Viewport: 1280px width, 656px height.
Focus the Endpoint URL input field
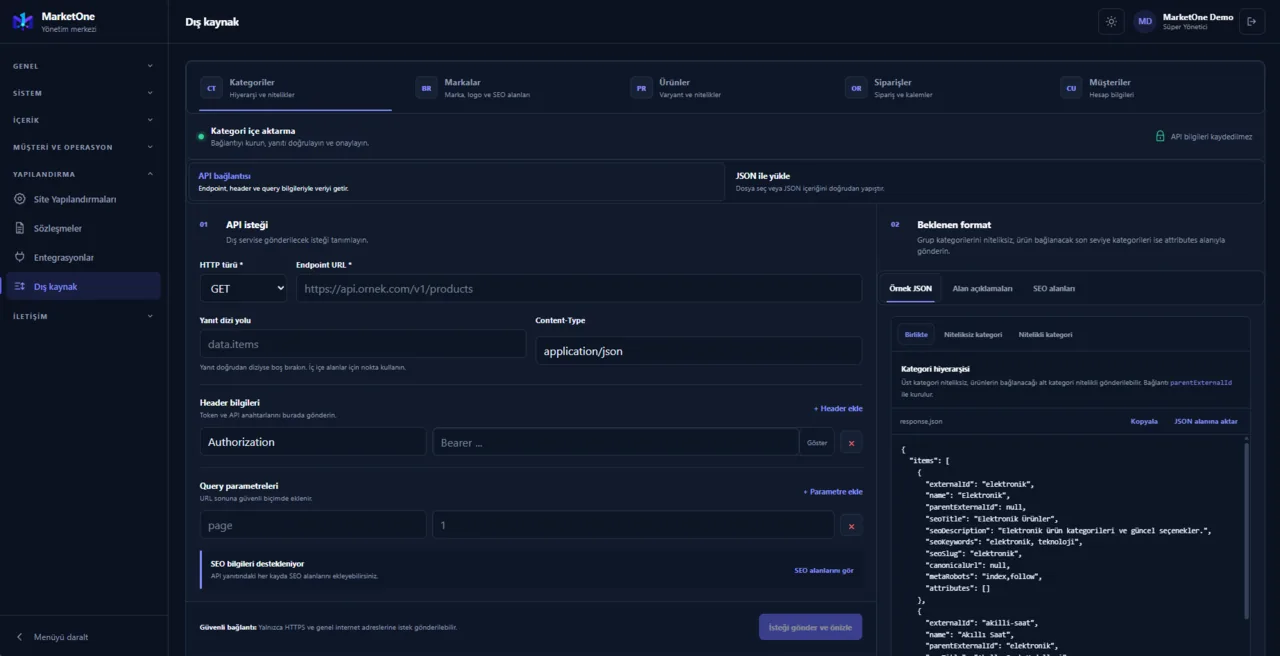[x=579, y=289]
